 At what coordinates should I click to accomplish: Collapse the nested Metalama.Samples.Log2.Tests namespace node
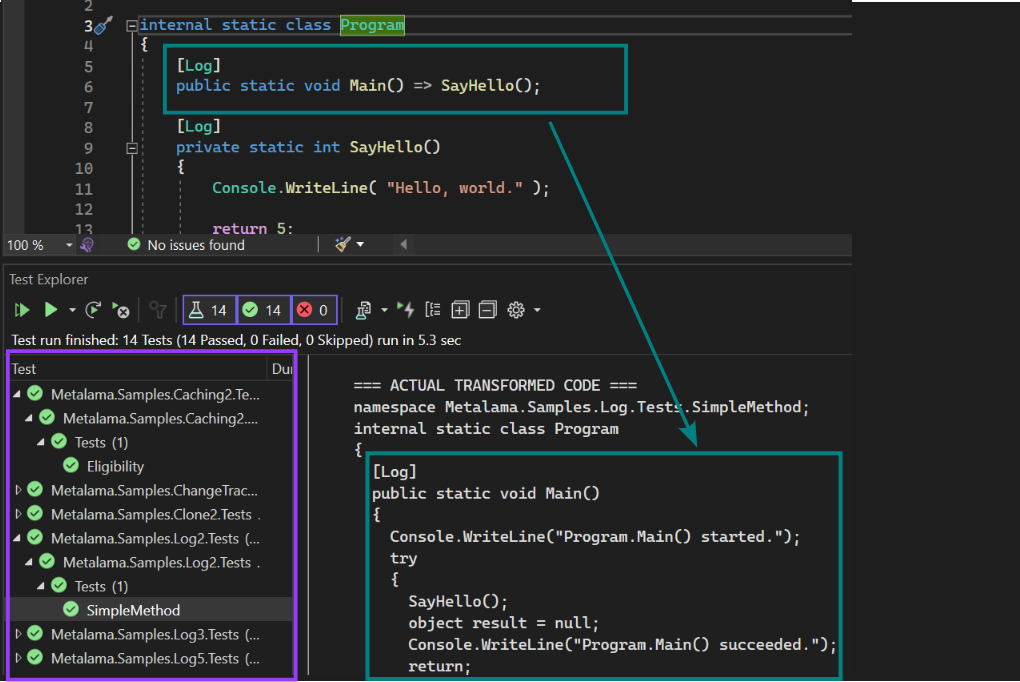coord(29,562)
